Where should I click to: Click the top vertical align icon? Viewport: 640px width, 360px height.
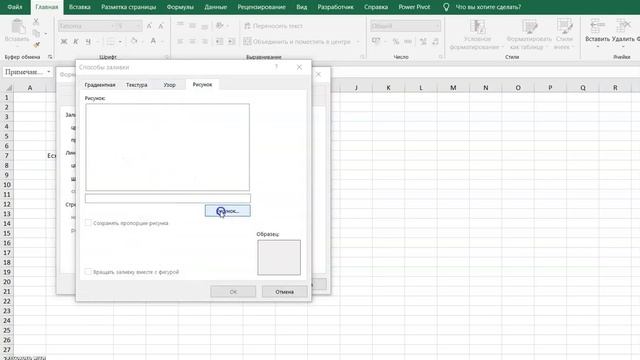tap(180, 25)
